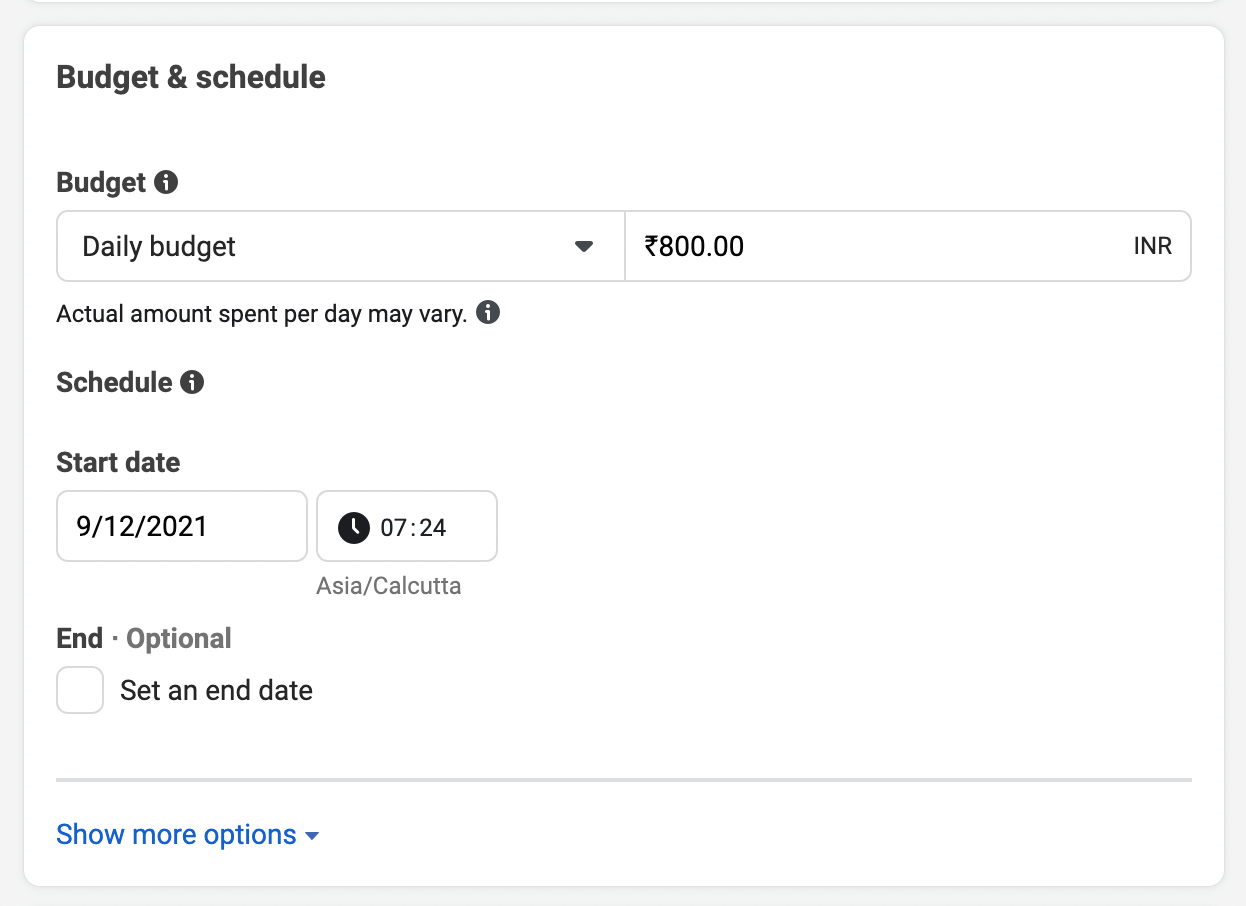Click the clock icon in time field
The image size is (1246, 906).
click(354, 527)
